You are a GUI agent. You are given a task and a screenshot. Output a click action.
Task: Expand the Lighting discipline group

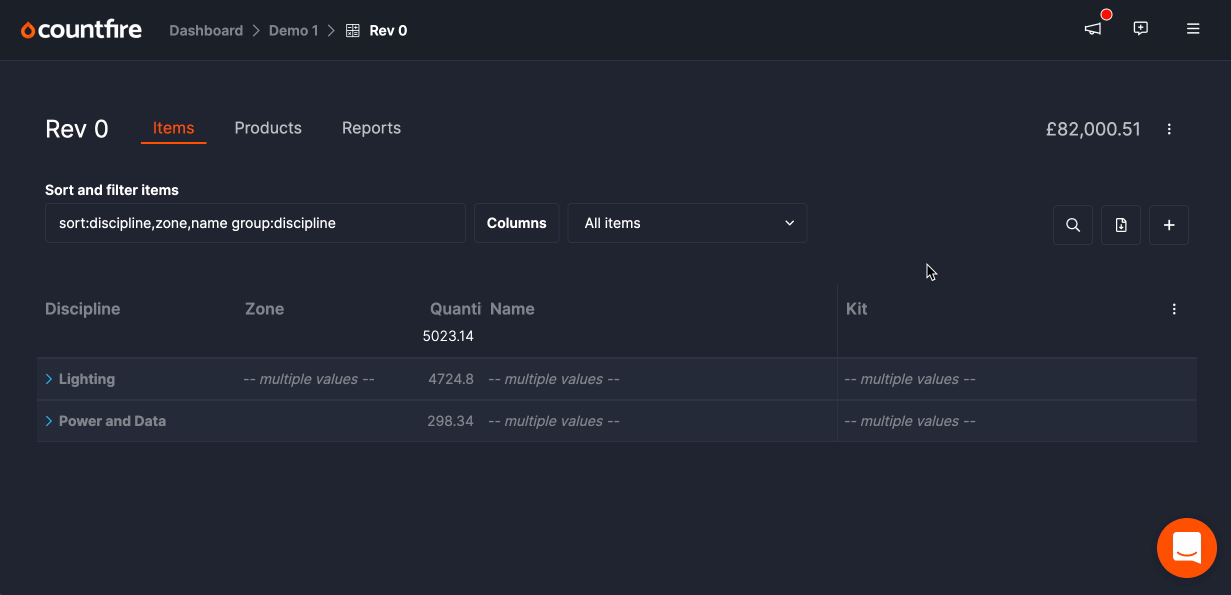pyautogui.click(x=49, y=379)
